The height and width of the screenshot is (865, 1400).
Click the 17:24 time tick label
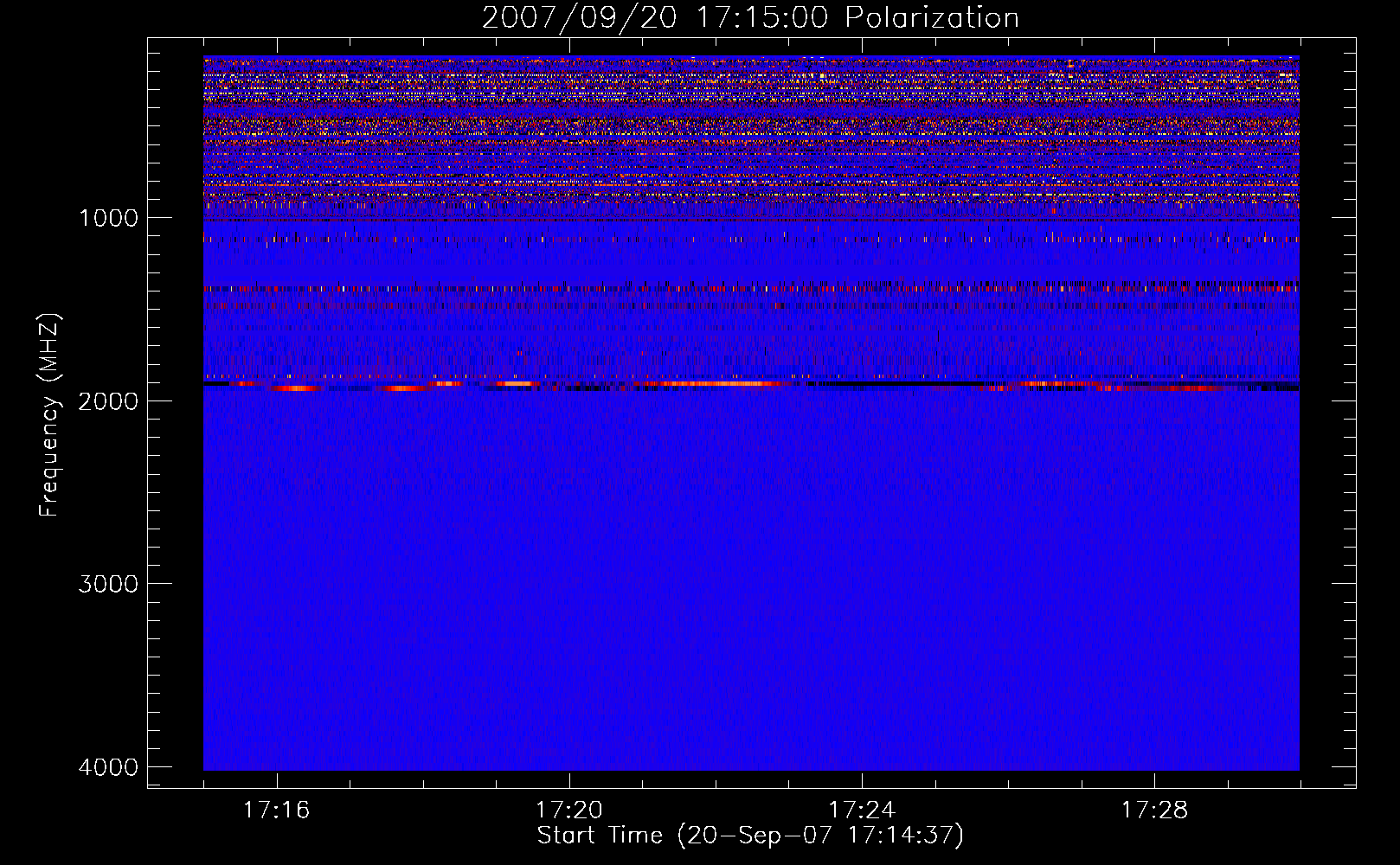click(x=862, y=811)
